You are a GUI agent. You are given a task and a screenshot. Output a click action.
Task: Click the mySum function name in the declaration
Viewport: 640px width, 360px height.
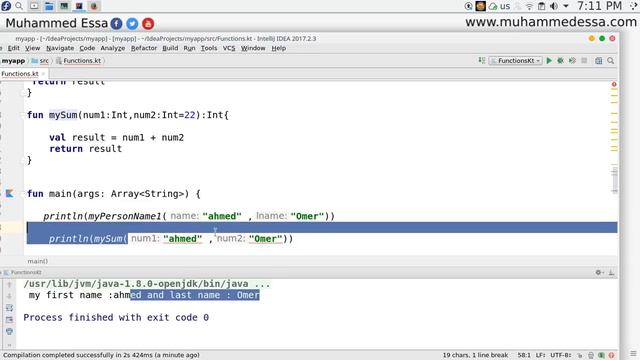pos(63,115)
